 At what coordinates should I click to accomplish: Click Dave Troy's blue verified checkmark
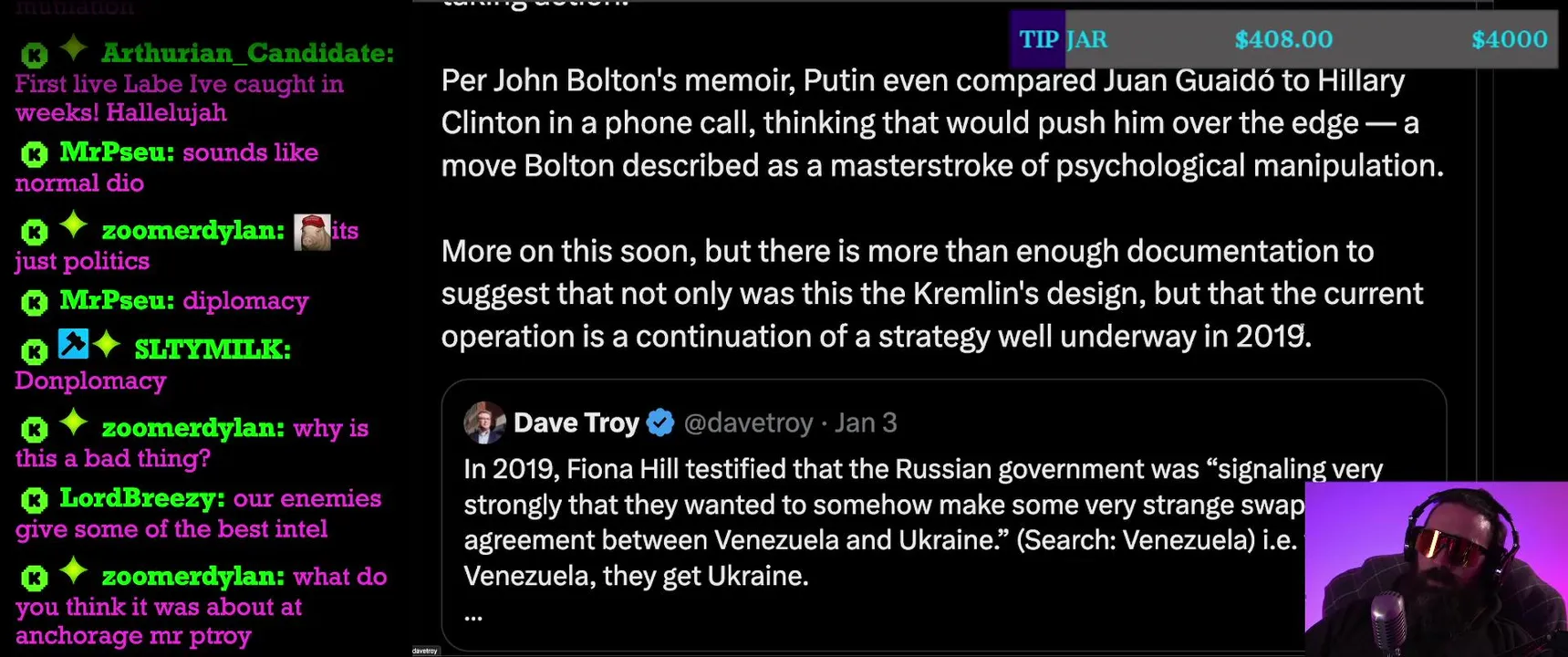coord(660,422)
